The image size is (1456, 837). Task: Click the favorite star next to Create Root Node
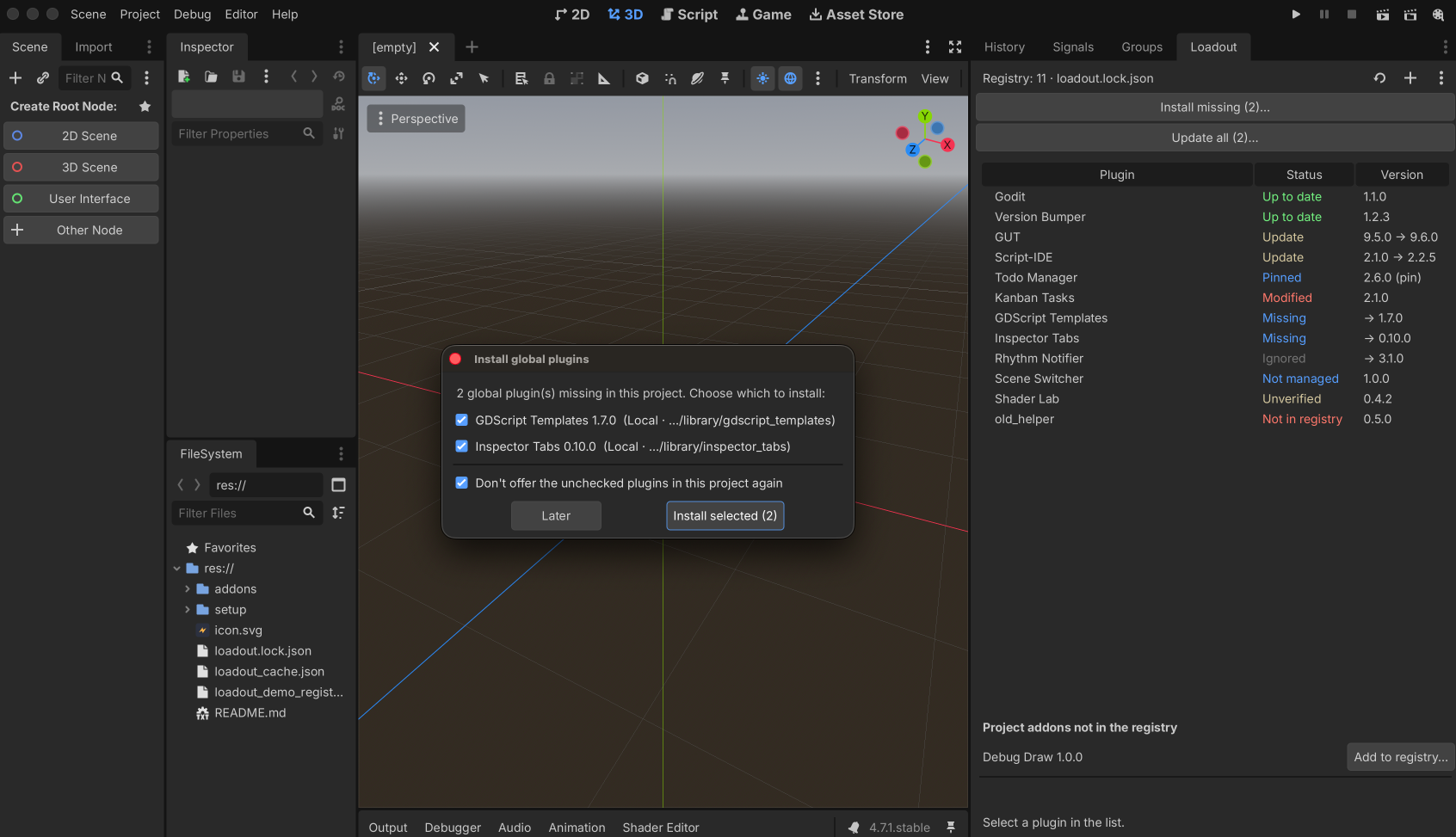[145, 107]
